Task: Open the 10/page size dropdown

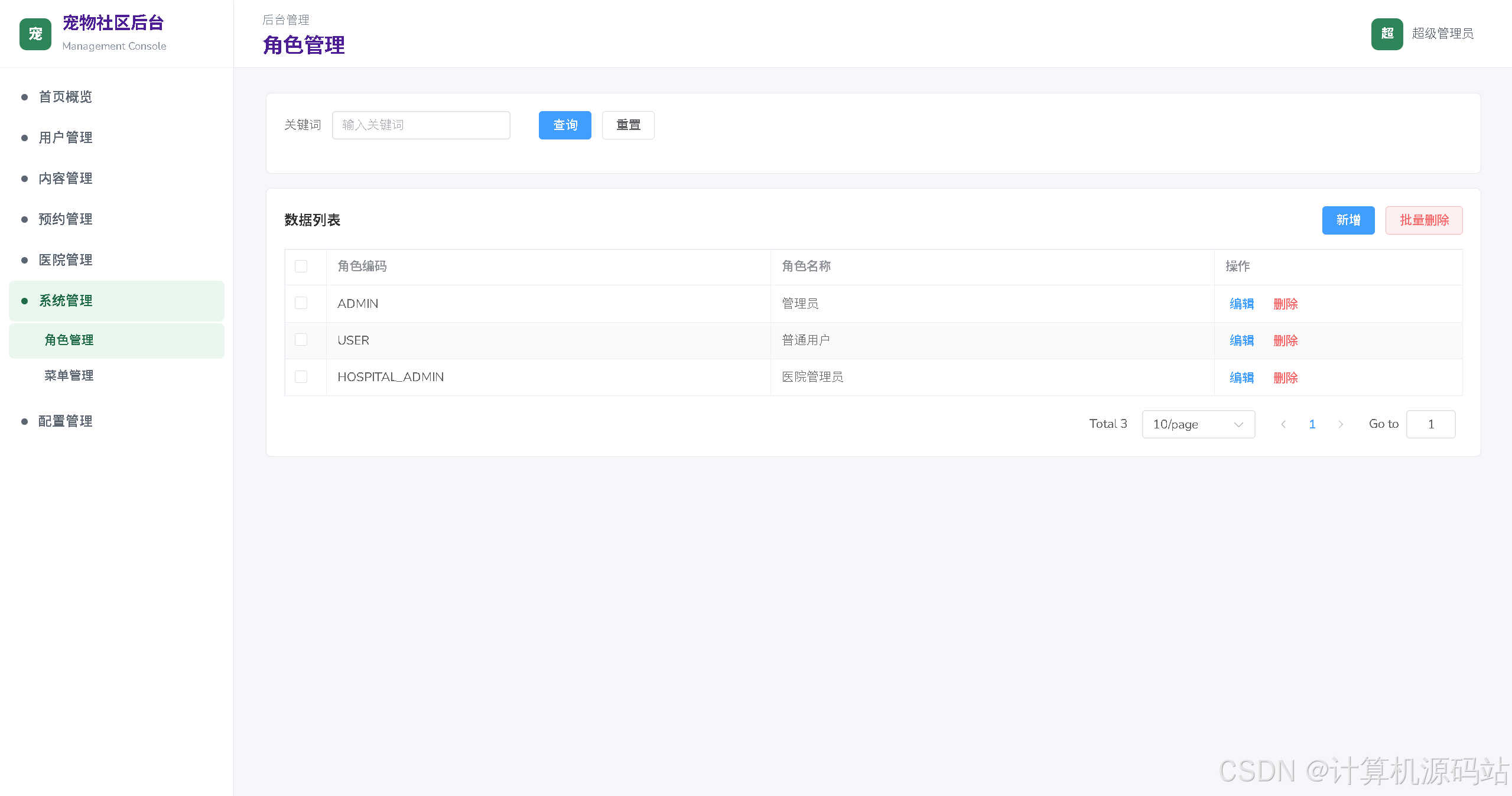Action: (1198, 424)
